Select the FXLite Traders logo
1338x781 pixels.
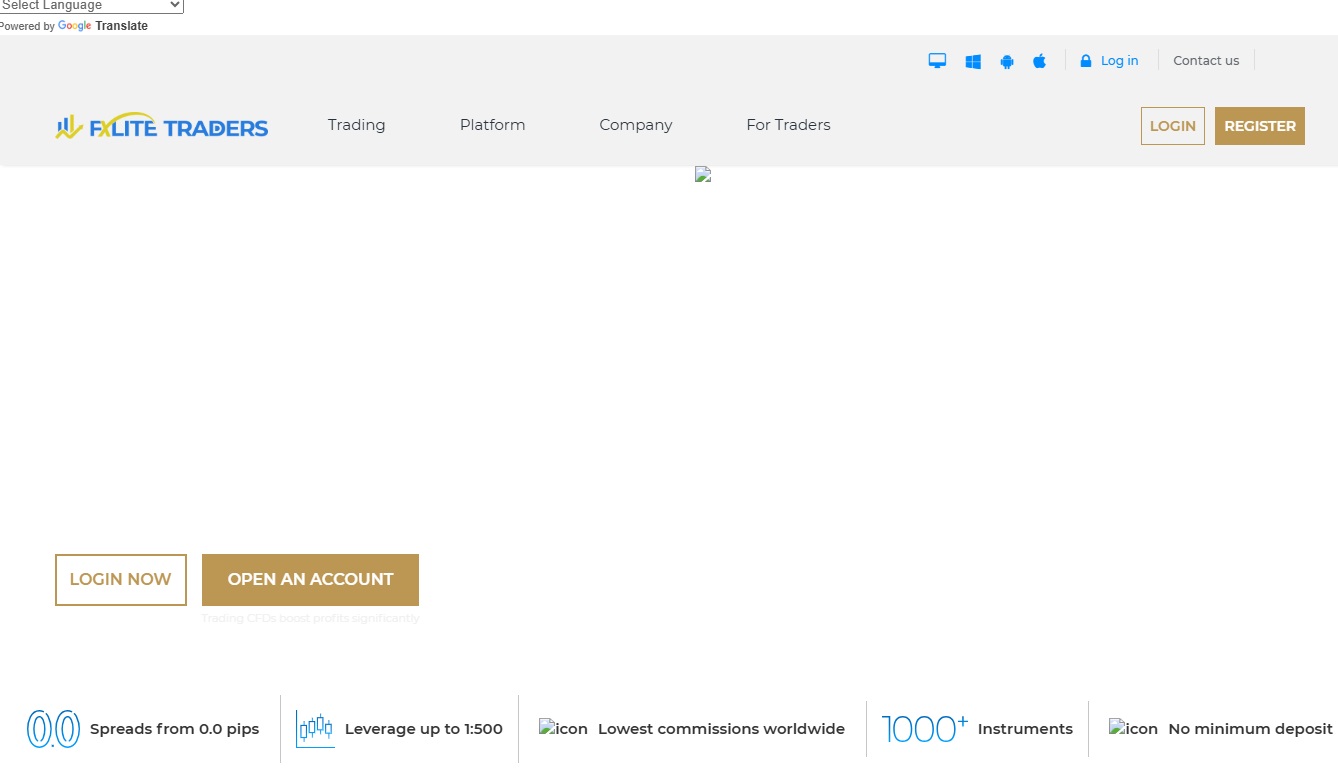[161, 126]
